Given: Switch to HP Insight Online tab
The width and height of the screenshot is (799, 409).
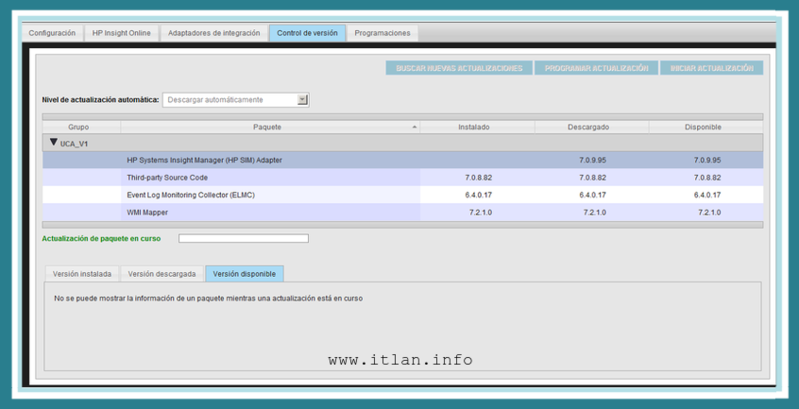Looking at the screenshot, I should coord(121,33).
